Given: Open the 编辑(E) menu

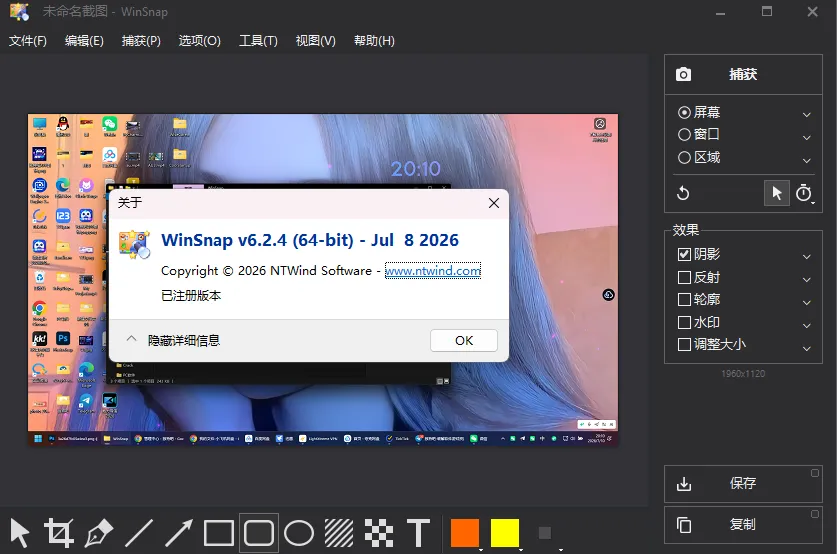Looking at the screenshot, I should pyautogui.click(x=84, y=41).
